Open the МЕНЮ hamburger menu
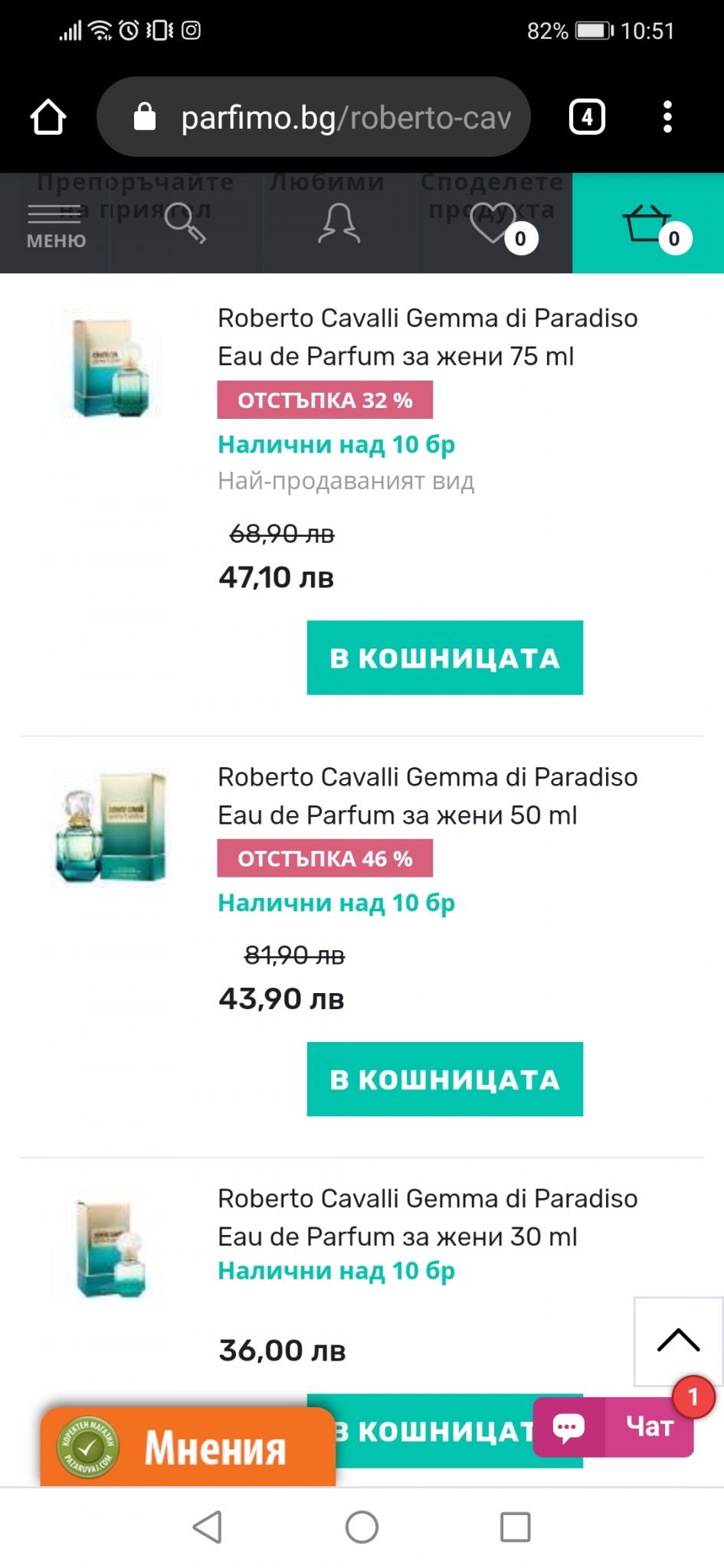Image resolution: width=724 pixels, height=1568 pixels. (55, 224)
